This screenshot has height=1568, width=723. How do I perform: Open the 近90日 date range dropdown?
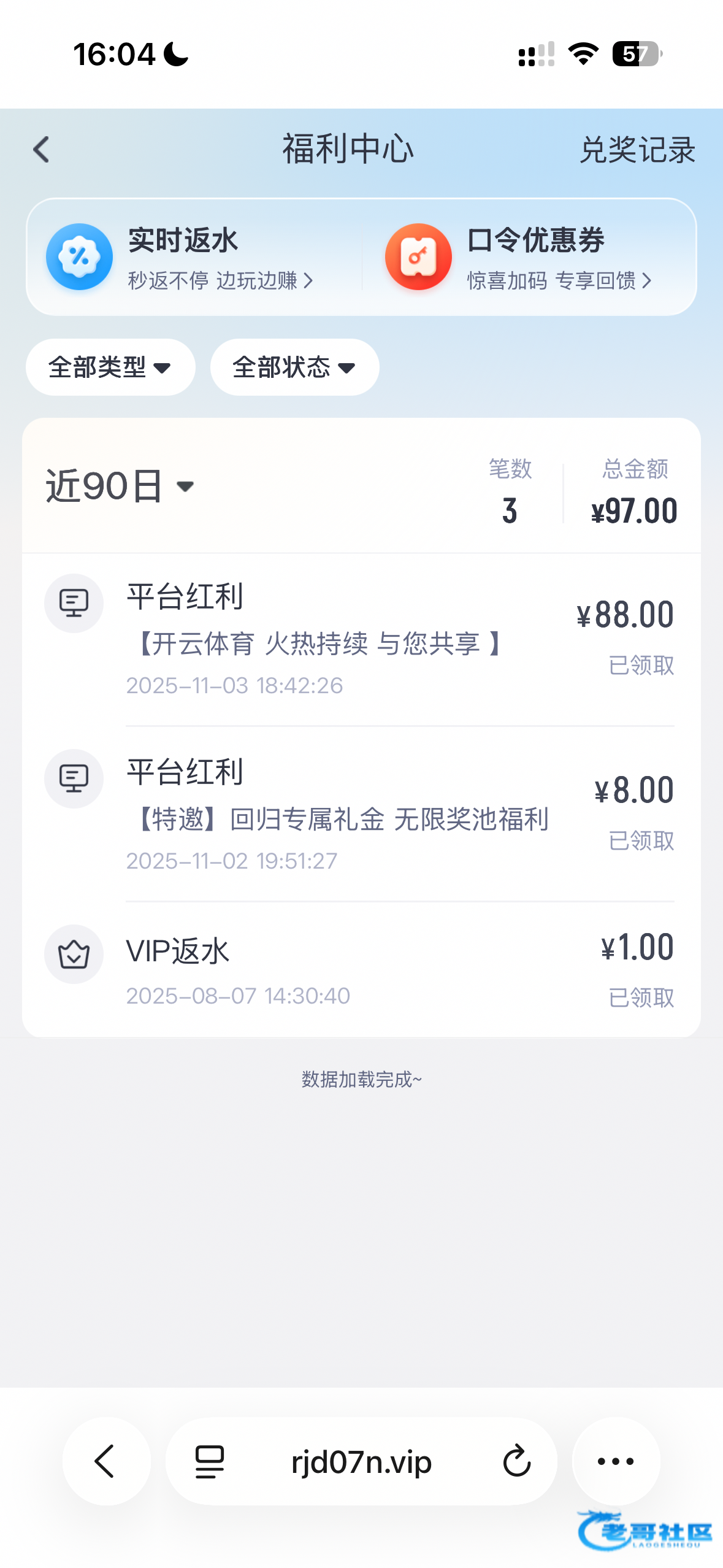pos(120,486)
